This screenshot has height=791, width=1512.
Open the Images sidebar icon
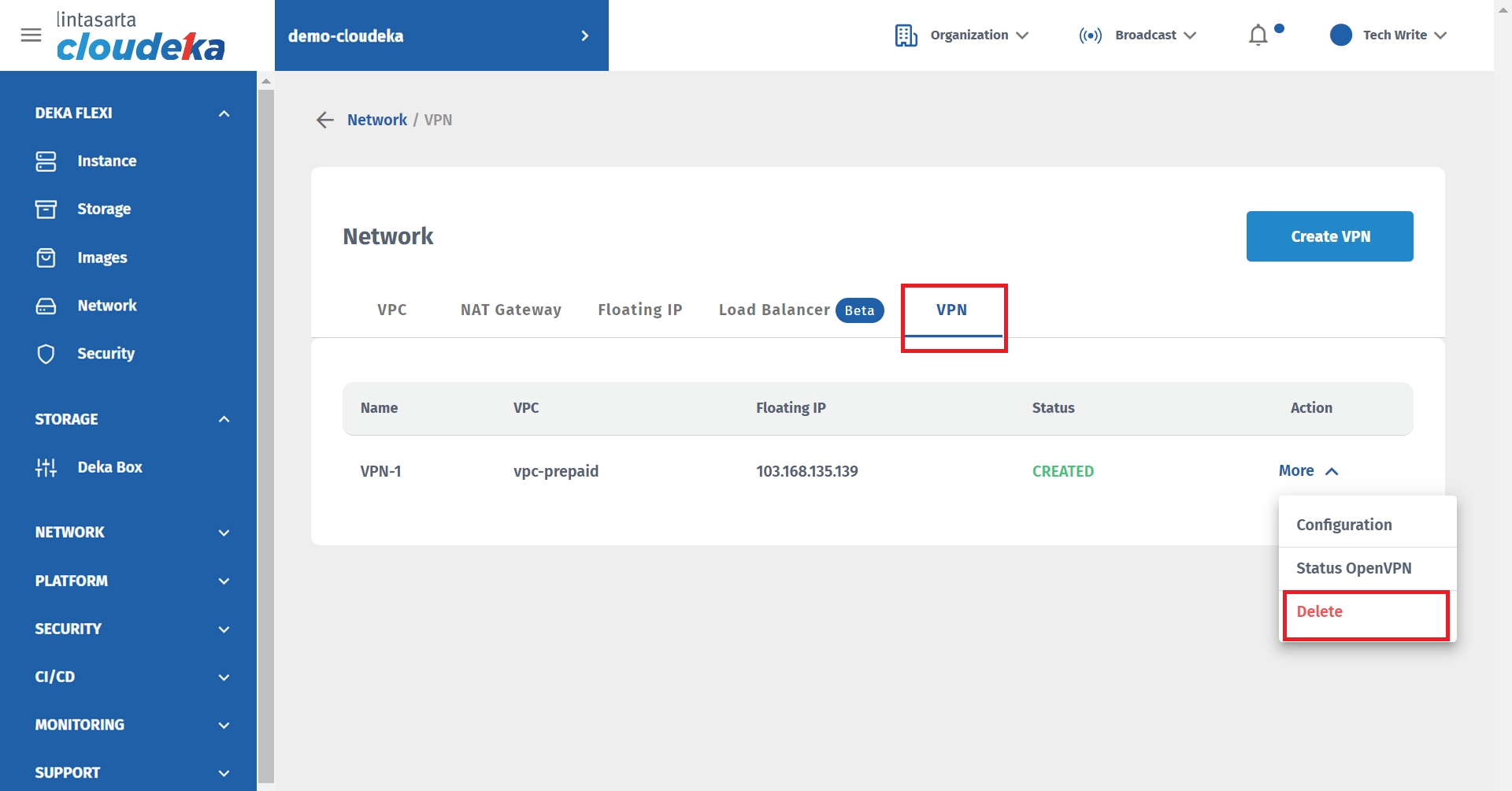coord(46,258)
